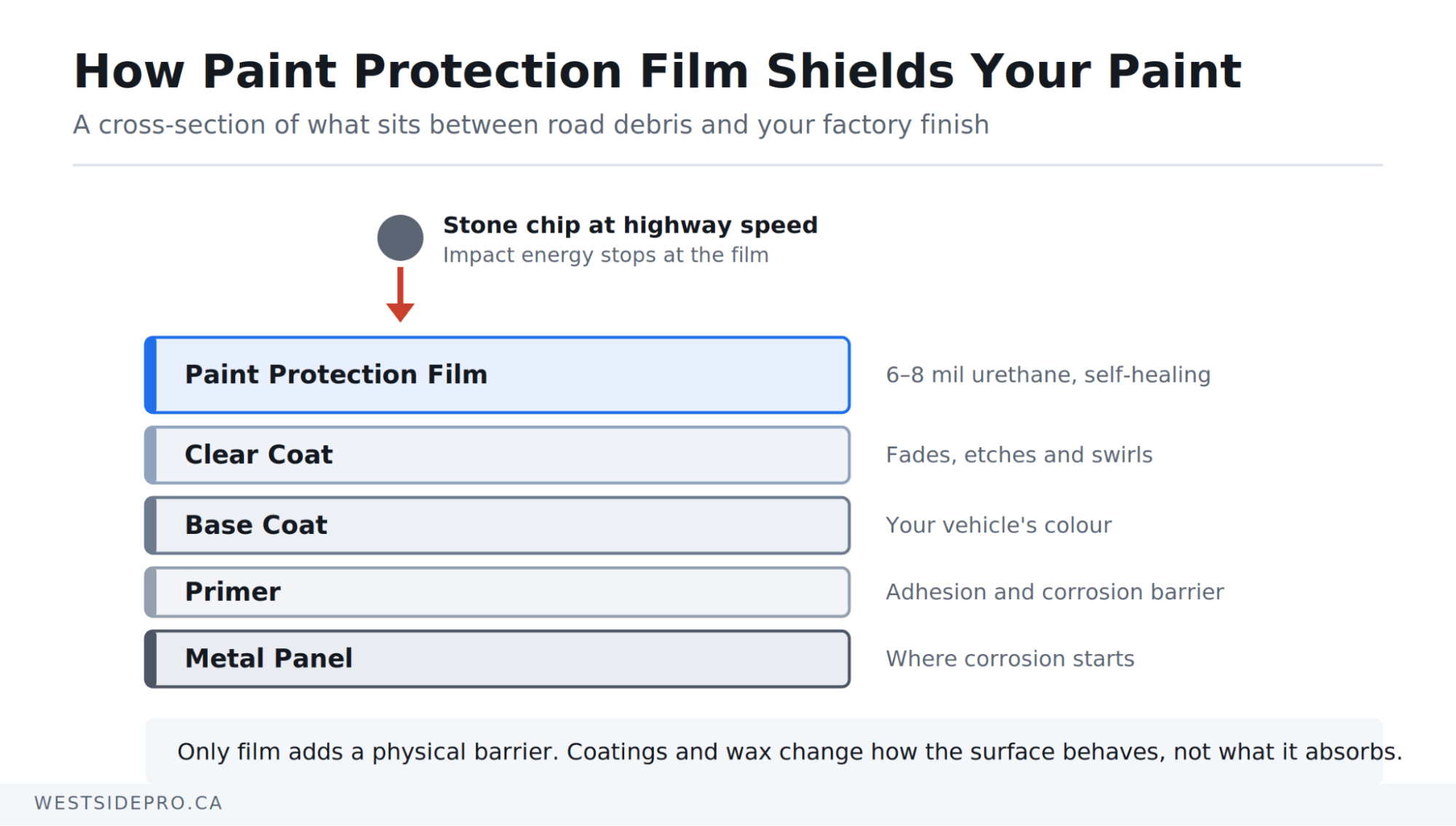Click the dark accent stripe on Metal Panel
Image resolution: width=1456 pixels, height=826 pixels.
[151, 658]
